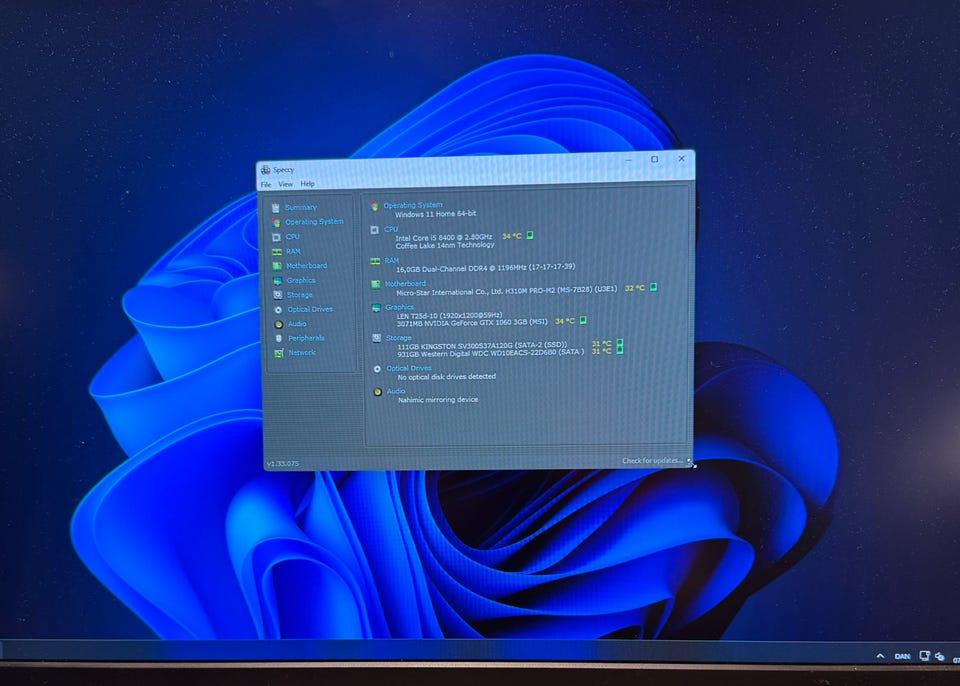
Task: Click green temperature indicator beside motherboard 32 °C
Action: tap(653, 287)
